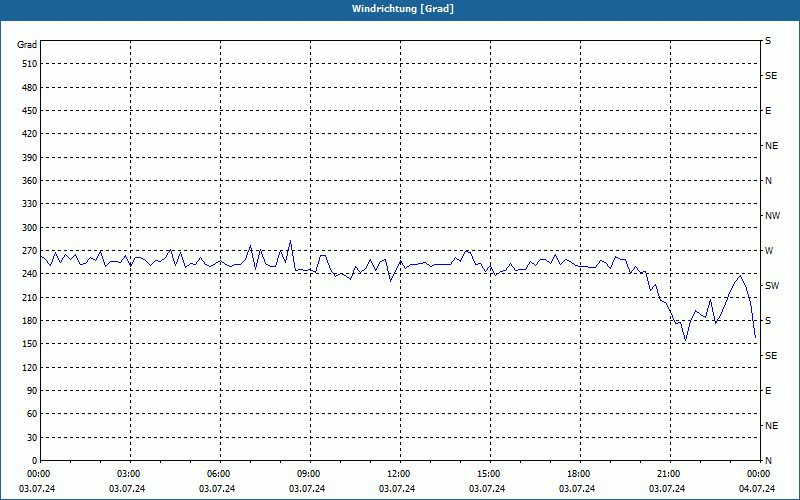The height and width of the screenshot is (500, 800).
Task: Click the 150 degree axis label
Action: coord(29,344)
